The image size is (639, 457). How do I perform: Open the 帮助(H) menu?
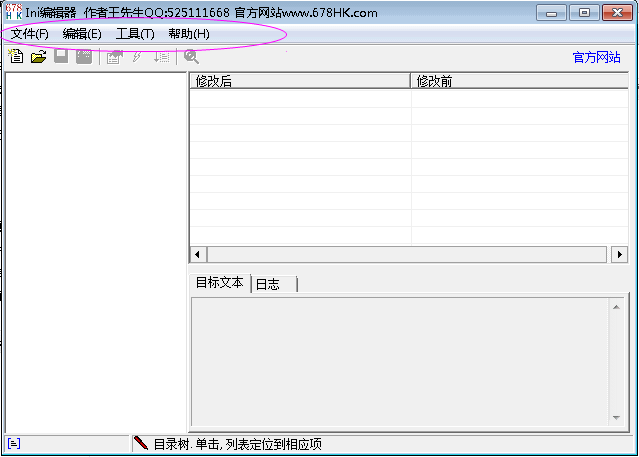(x=189, y=34)
